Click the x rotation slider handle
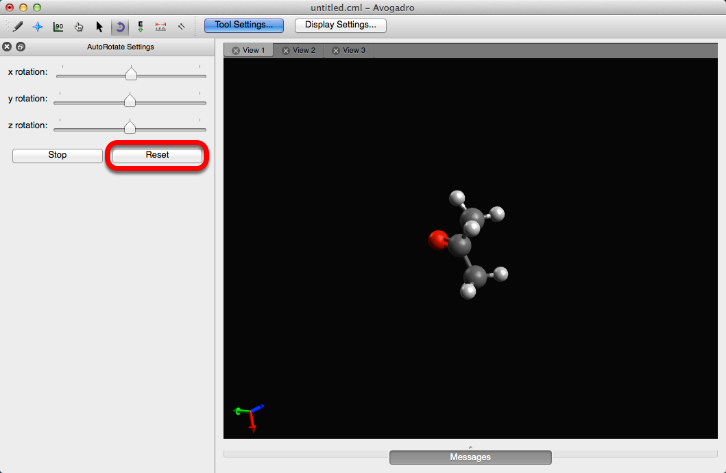 pos(130,73)
